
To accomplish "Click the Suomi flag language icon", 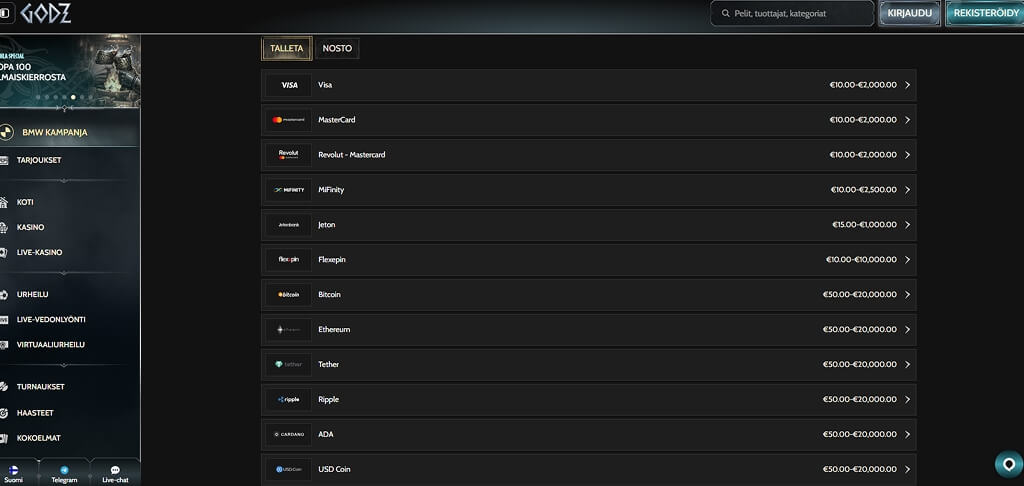I will pos(14,470).
